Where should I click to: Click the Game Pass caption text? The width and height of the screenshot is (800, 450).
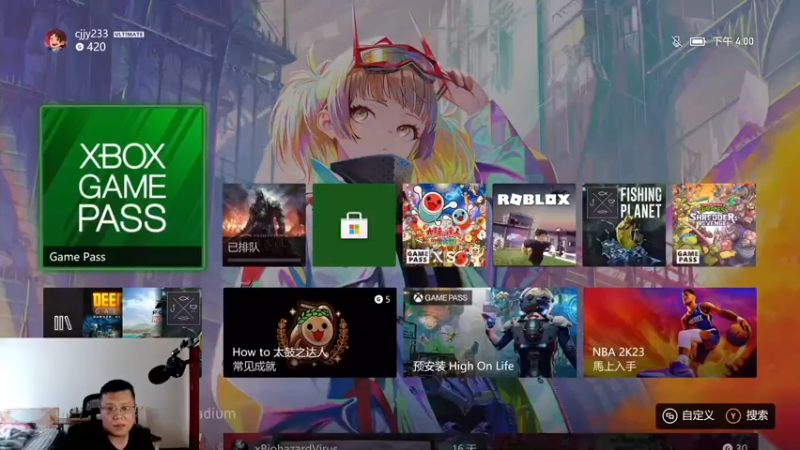[78, 257]
